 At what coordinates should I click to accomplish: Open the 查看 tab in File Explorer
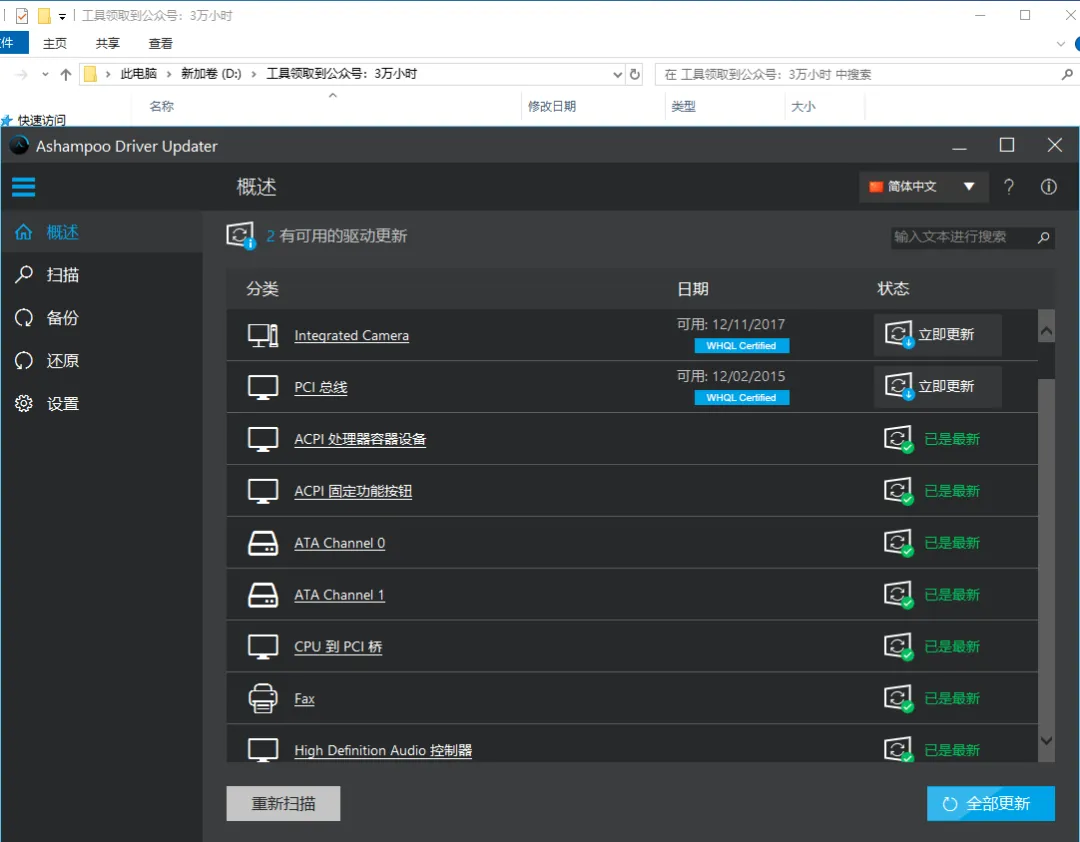(160, 43)
